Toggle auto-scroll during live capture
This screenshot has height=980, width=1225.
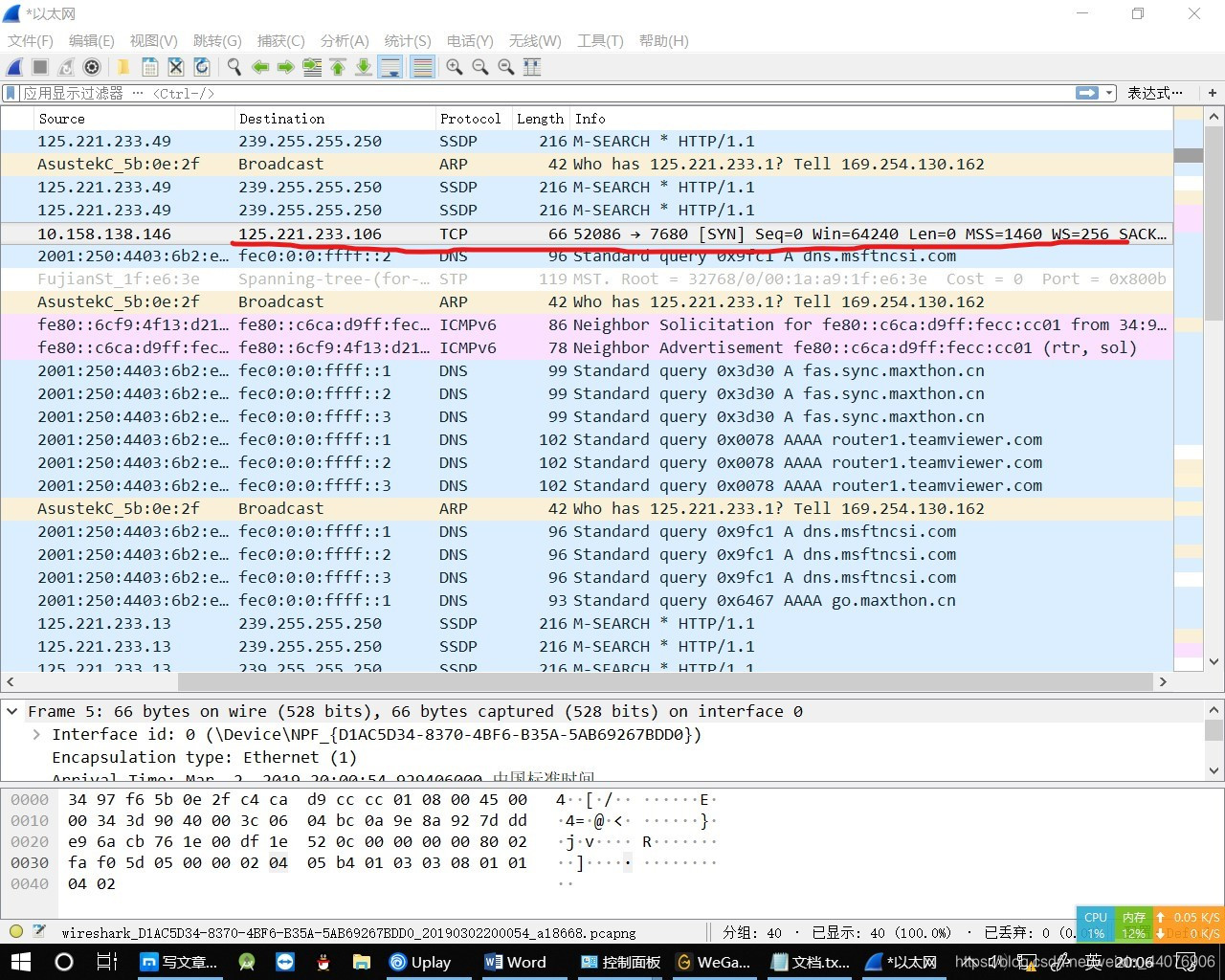390,67
